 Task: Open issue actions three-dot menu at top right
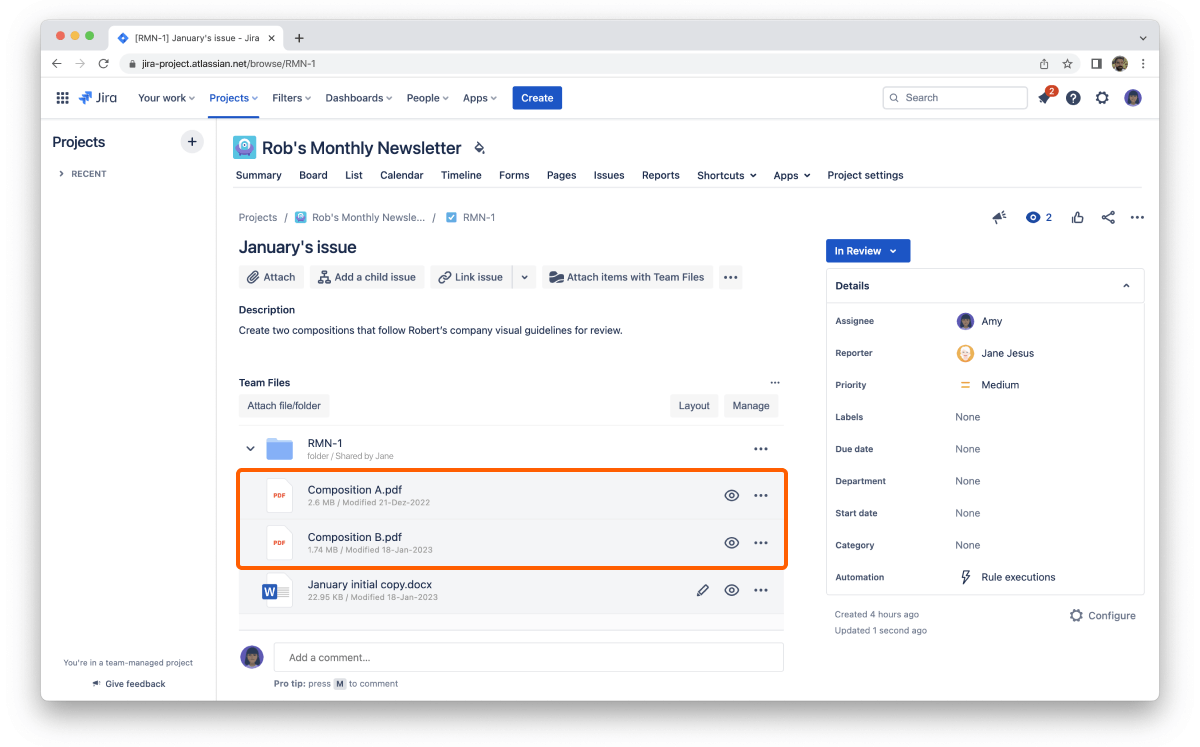1137,217
